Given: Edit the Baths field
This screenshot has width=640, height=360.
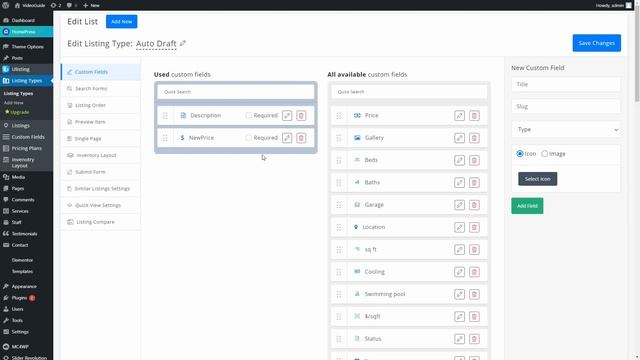Looking at the screenshot, I should click(459, 182).
